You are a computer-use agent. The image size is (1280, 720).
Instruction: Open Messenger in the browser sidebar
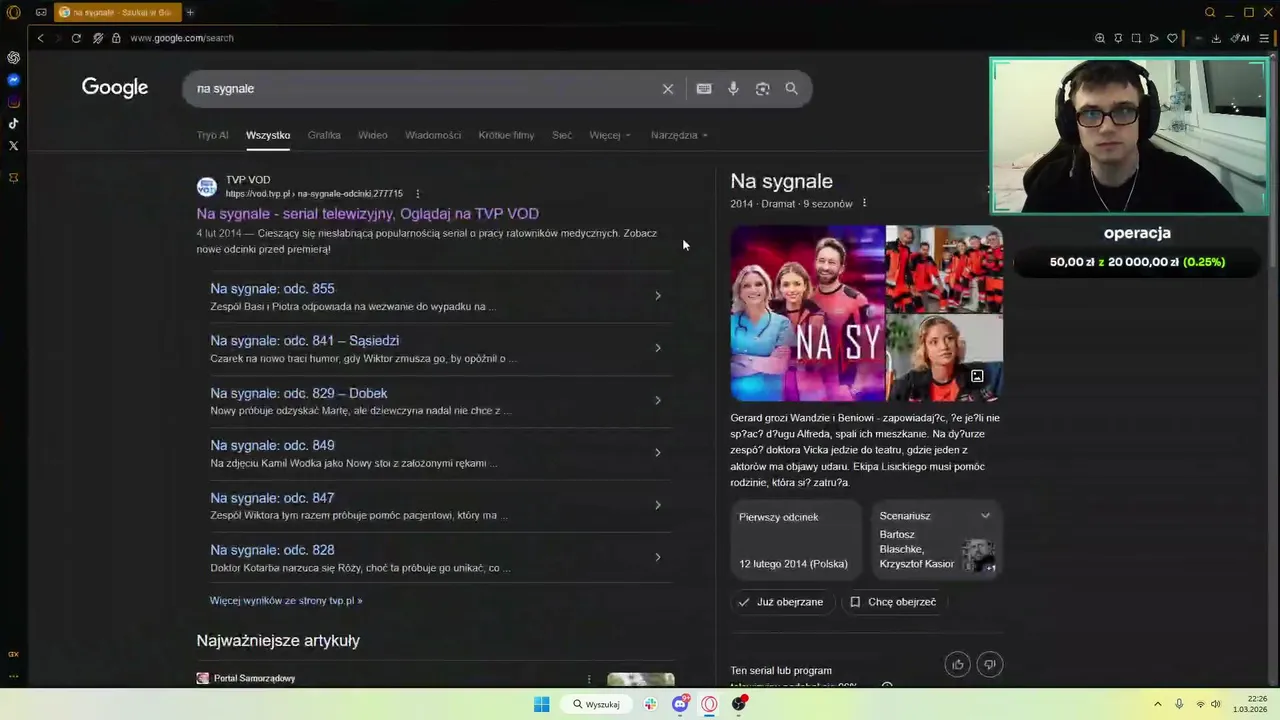click(13, 80)
